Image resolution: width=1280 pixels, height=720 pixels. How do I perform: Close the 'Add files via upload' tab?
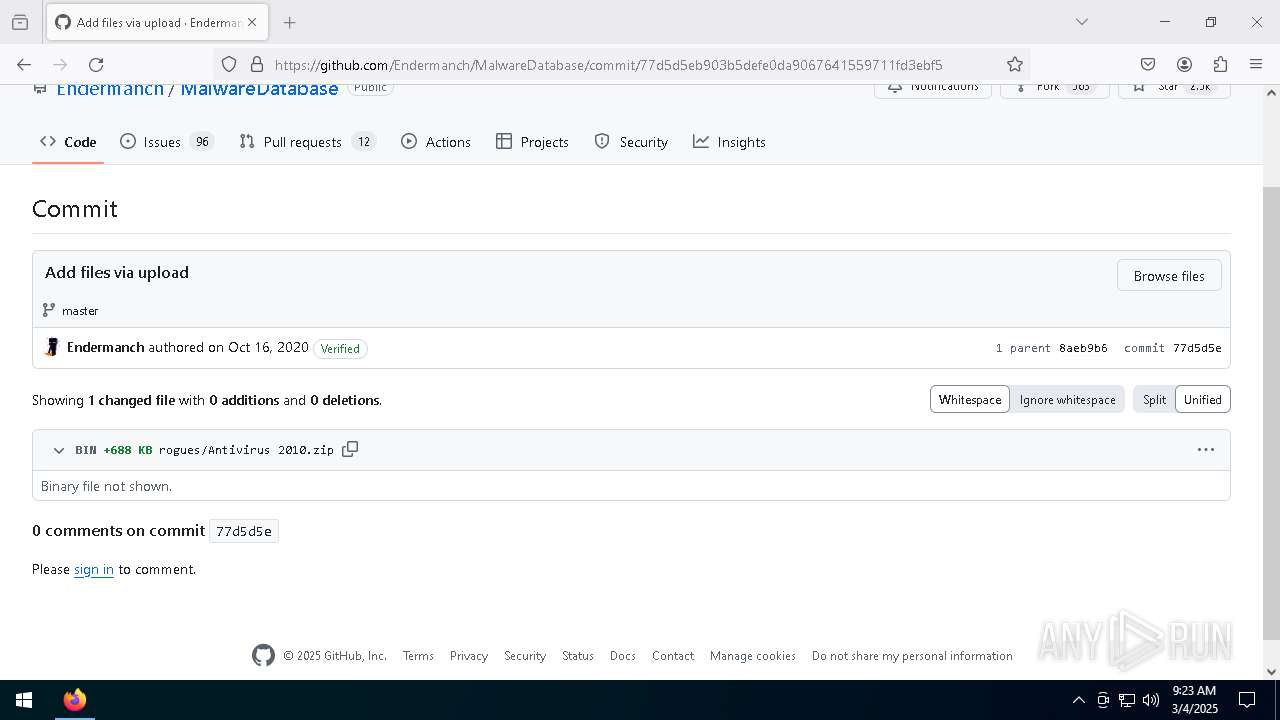[252, 22]
